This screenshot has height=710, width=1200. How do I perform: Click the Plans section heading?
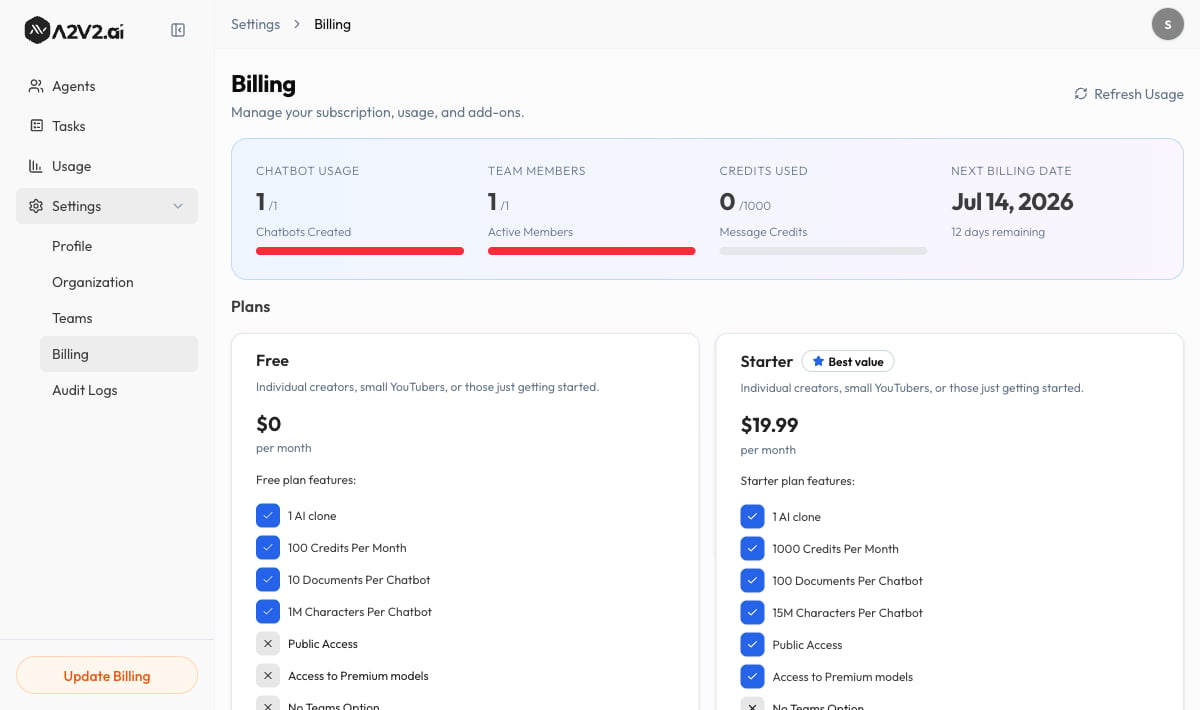click(x=250, y=307)
